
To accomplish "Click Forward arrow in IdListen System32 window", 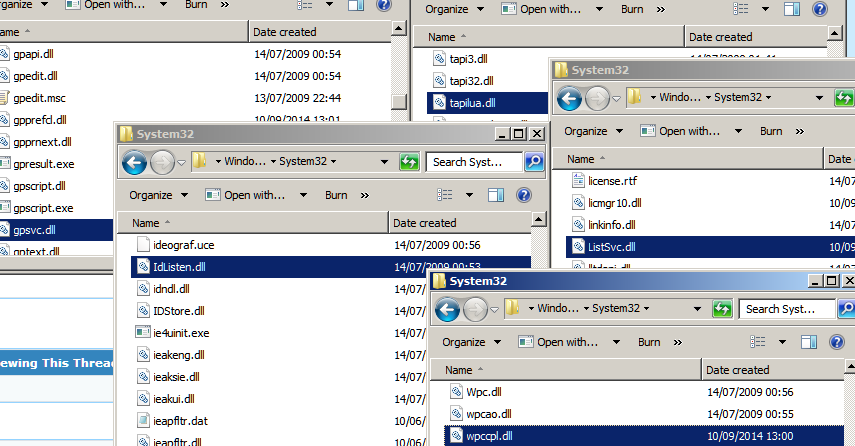I will click(x=161, y=162).
